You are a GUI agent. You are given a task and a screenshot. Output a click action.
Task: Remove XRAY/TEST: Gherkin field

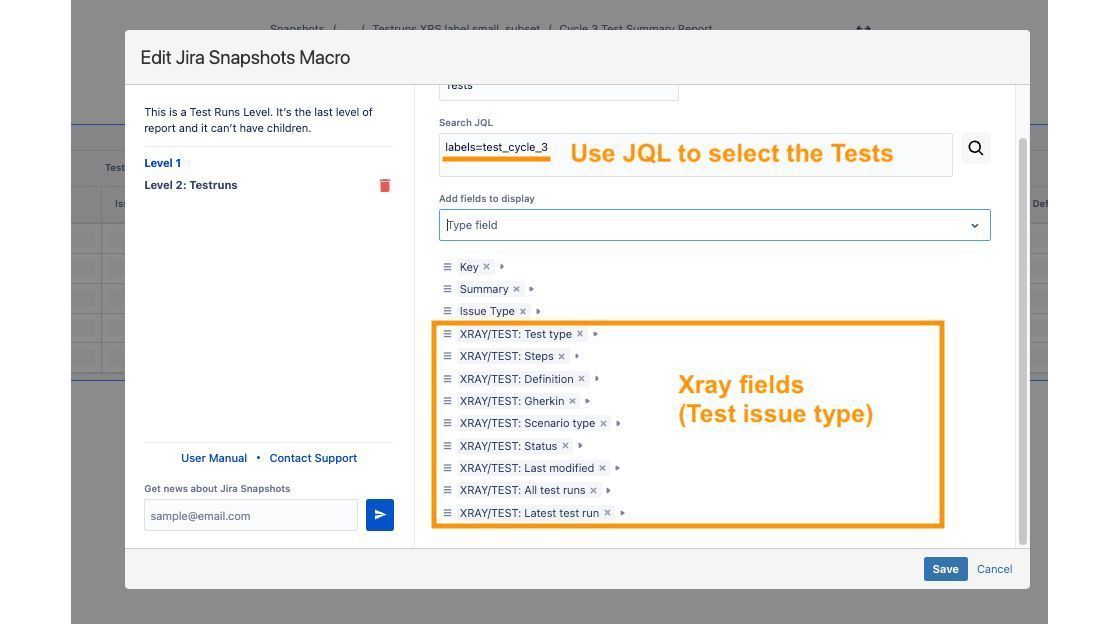pos(572,401)
